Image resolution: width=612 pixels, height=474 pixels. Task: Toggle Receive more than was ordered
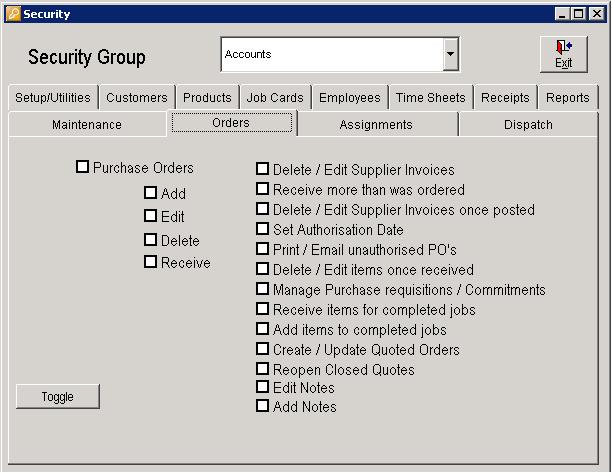tap(263, 189)
